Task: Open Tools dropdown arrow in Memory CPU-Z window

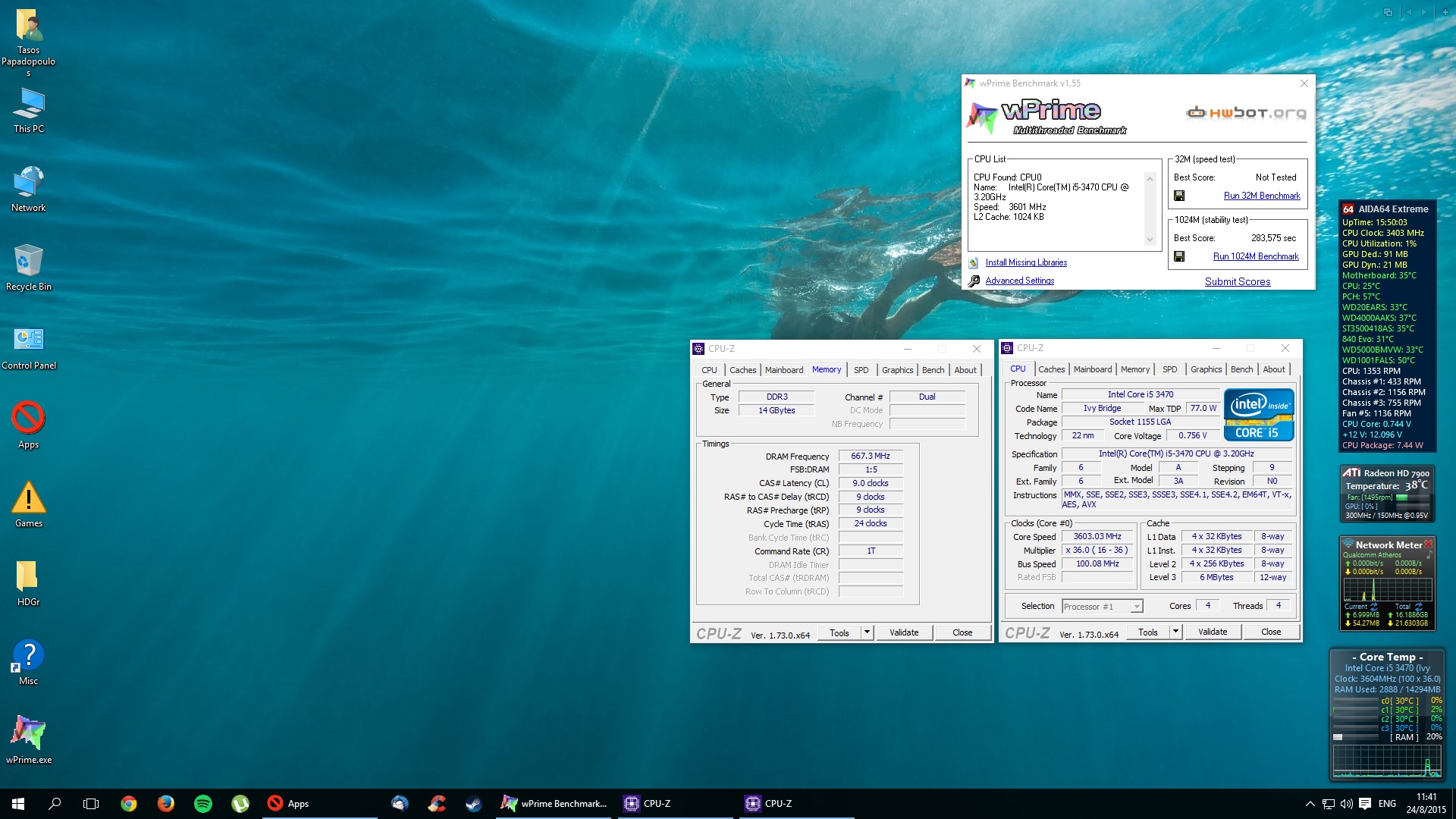Action: point(868,632)
